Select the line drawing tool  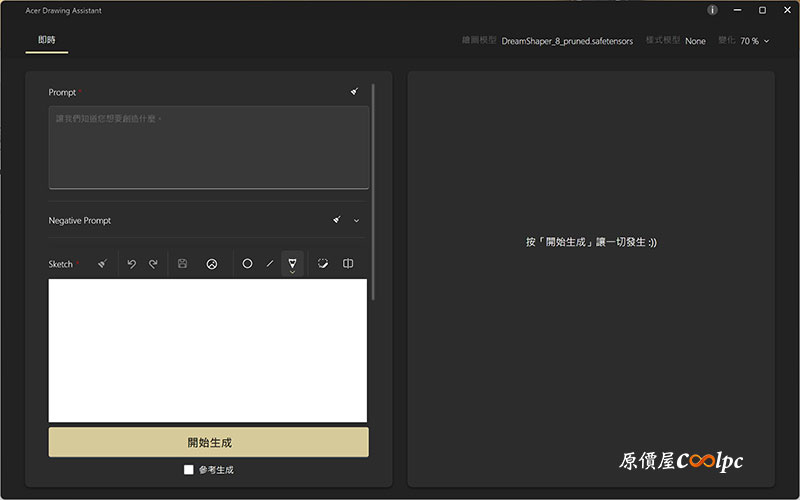point(269,264)
